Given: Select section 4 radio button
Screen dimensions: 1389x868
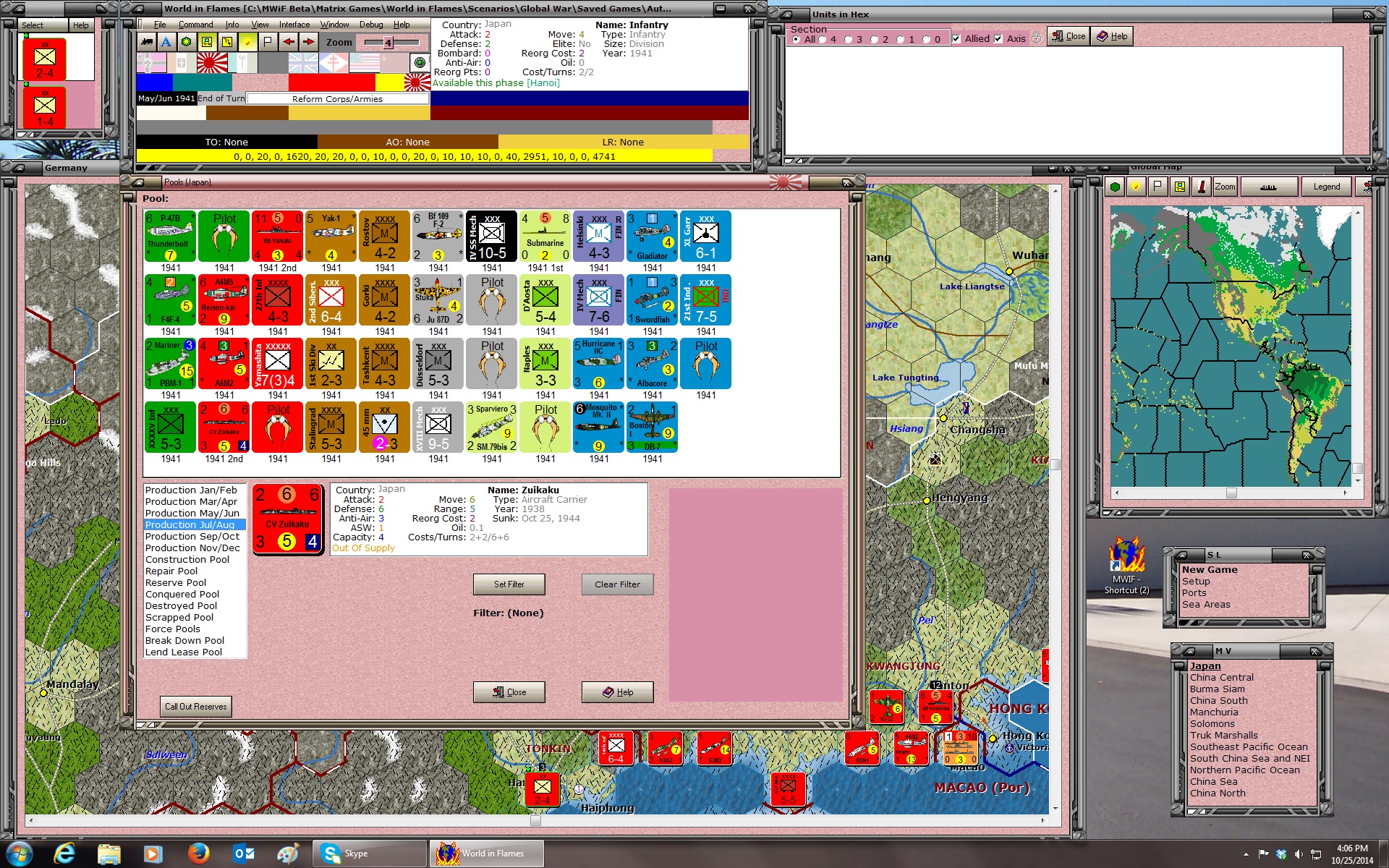Looking at the screenshot, I should [x=822, y=39].
